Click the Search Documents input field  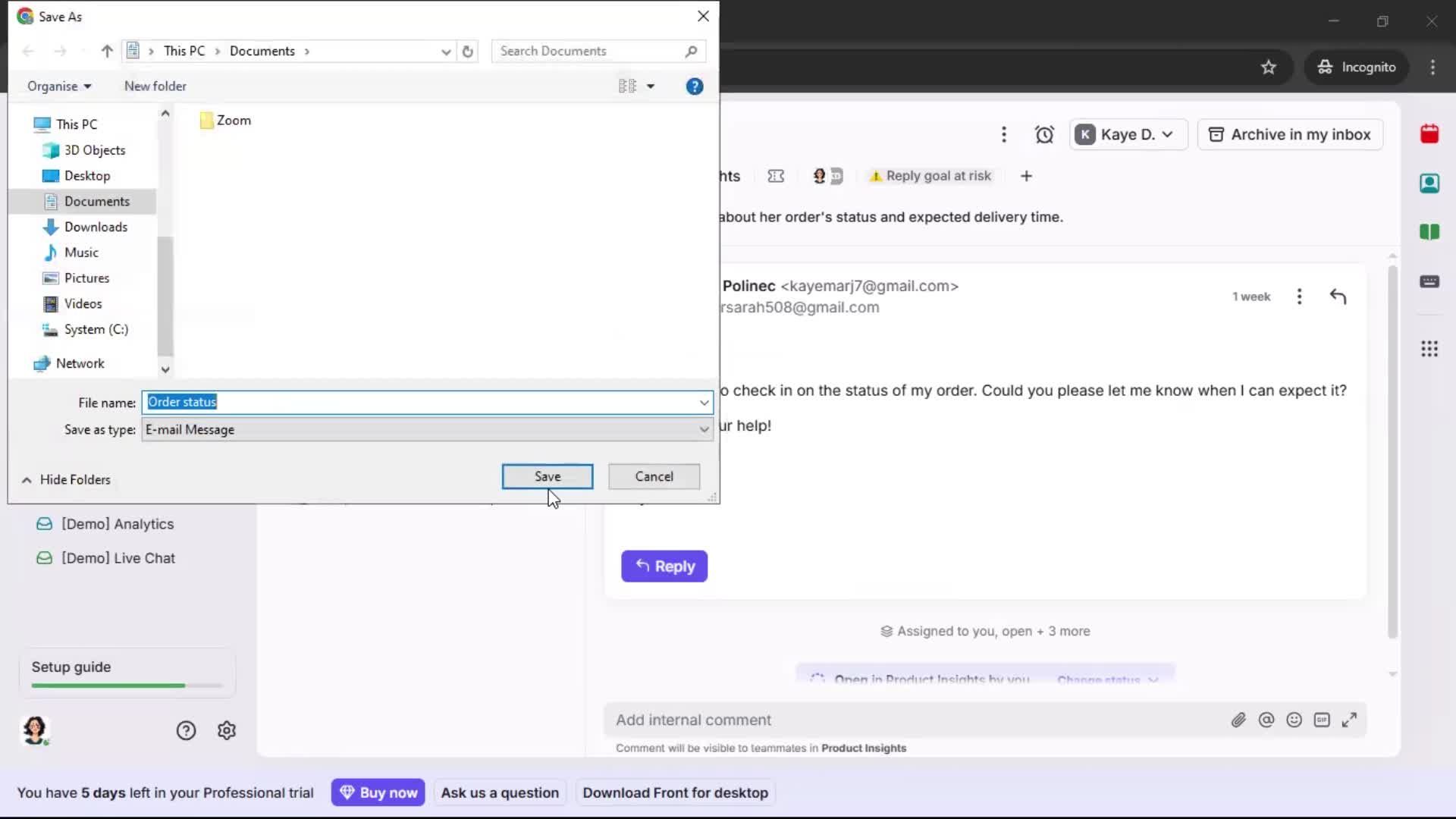pyautogui.click(x=591, y=51)
